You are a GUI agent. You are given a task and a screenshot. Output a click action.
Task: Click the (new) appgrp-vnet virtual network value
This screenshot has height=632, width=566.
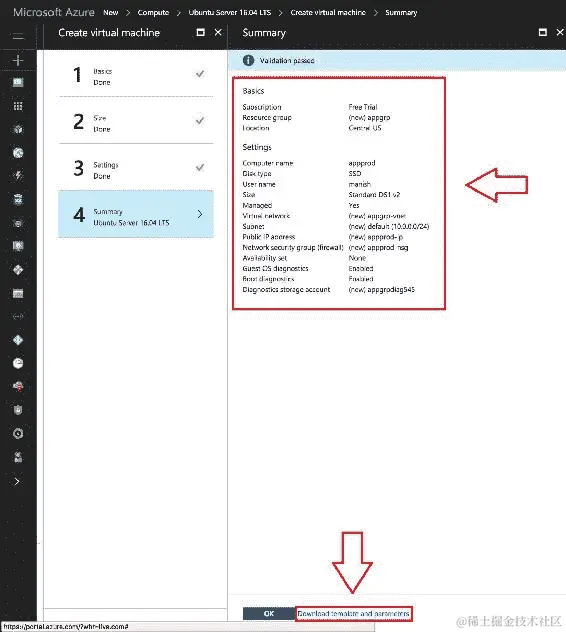(x=377, y=216)
